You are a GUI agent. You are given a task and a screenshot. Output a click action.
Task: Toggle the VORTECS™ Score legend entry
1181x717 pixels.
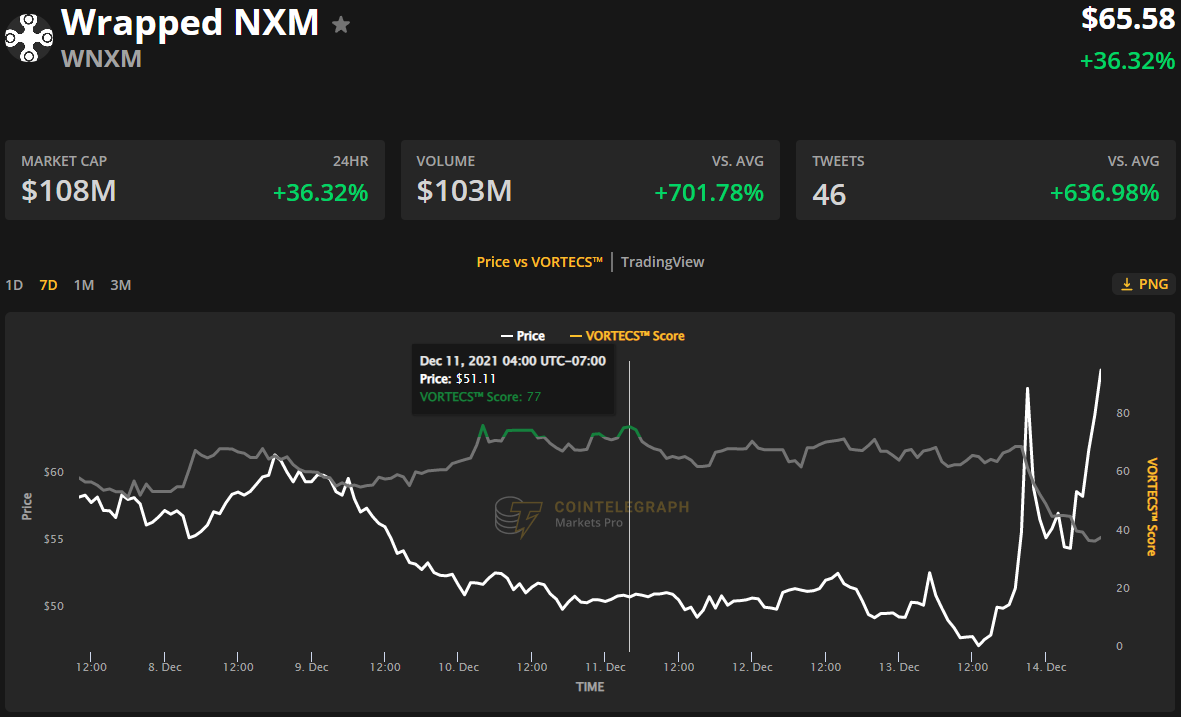pyautogui.click(x=627, y=336)
